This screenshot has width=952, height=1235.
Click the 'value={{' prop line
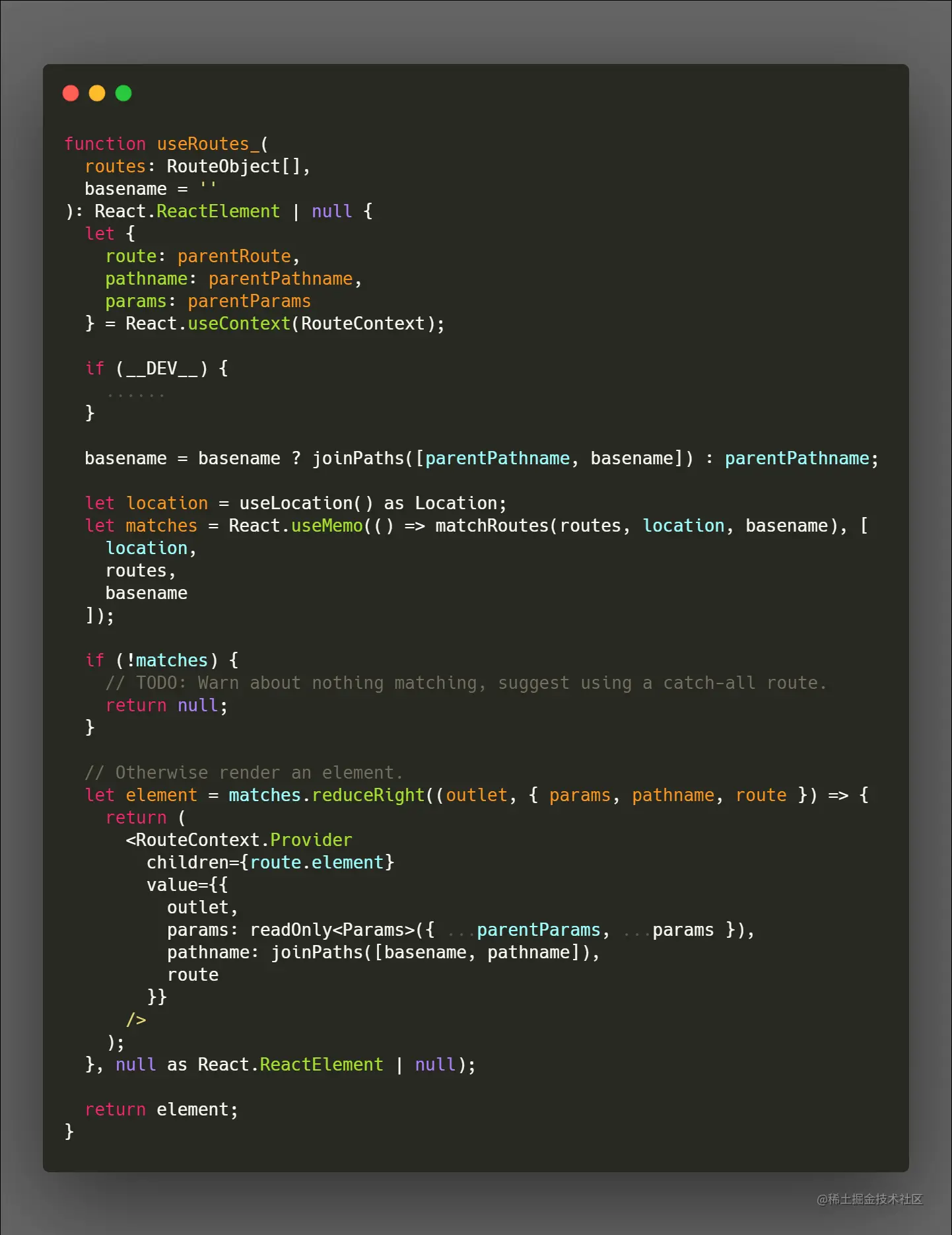(187, 885)
